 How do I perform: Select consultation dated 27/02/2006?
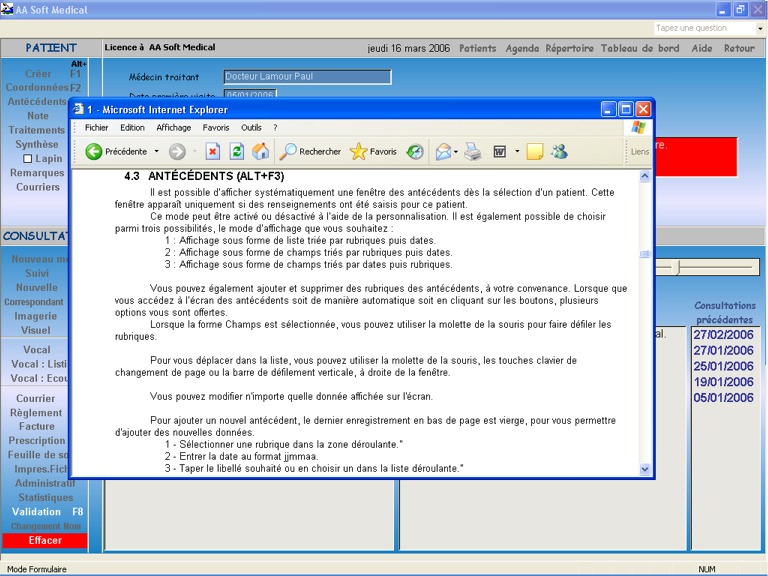(723, 335)
